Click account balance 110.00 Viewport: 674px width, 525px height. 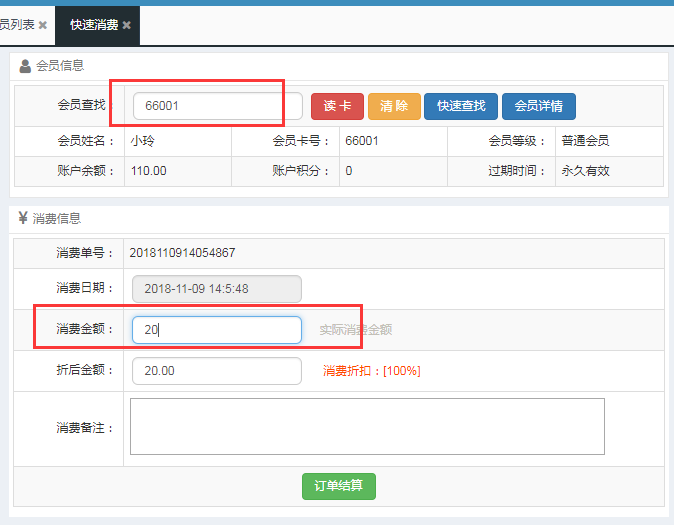point(148,171)
